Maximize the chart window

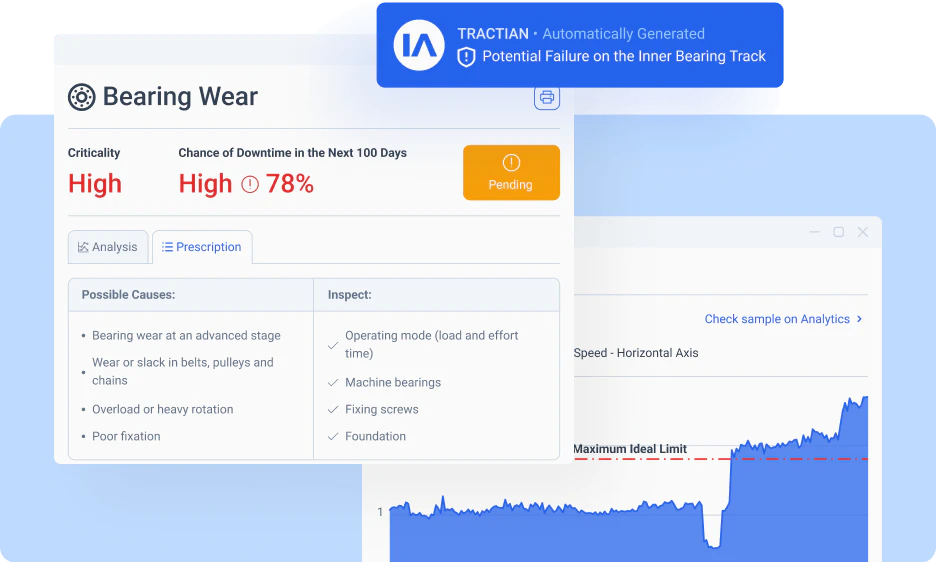pos(839,232)
